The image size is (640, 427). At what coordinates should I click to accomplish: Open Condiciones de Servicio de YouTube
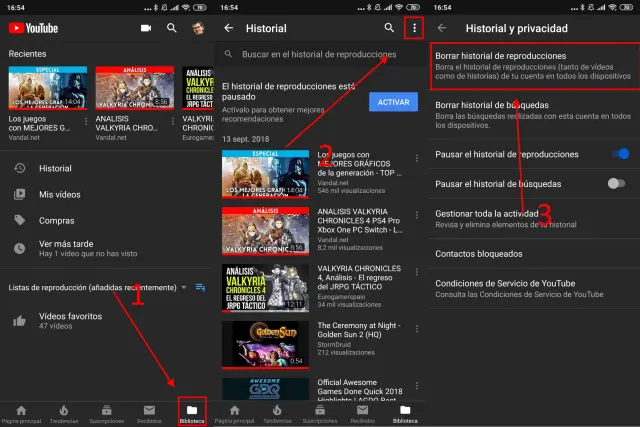click(x=520, y=289)
